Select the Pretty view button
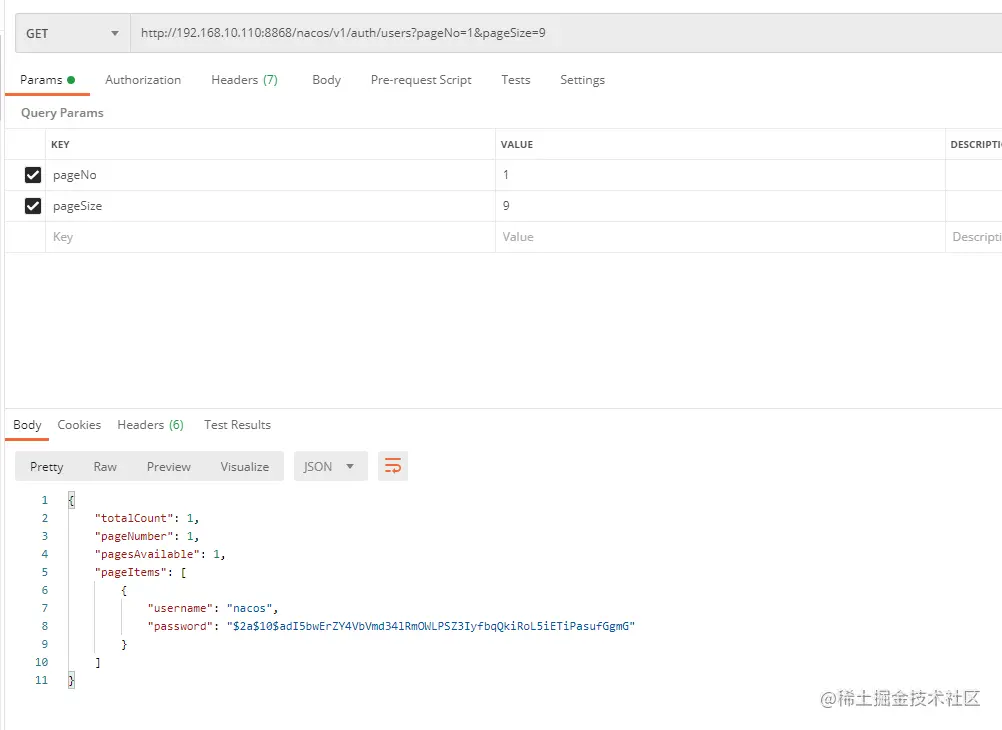 click(47, 467)
